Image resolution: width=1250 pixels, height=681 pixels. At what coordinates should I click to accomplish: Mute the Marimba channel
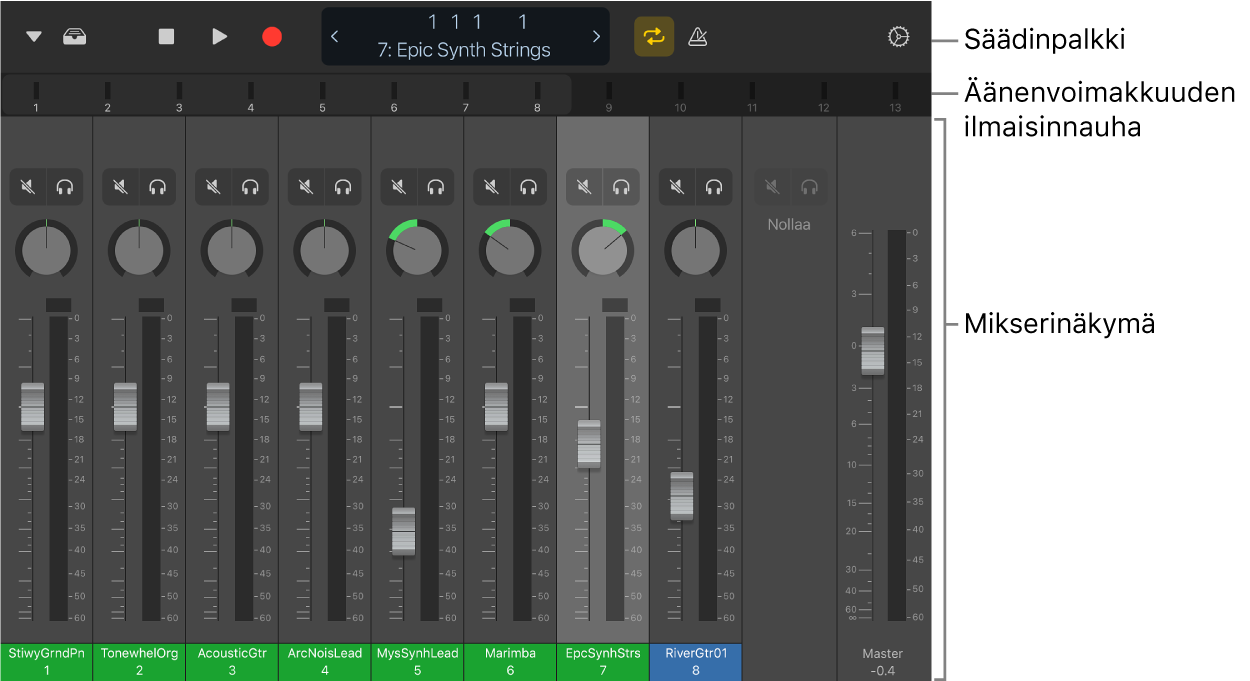click(x=492, y=186)
